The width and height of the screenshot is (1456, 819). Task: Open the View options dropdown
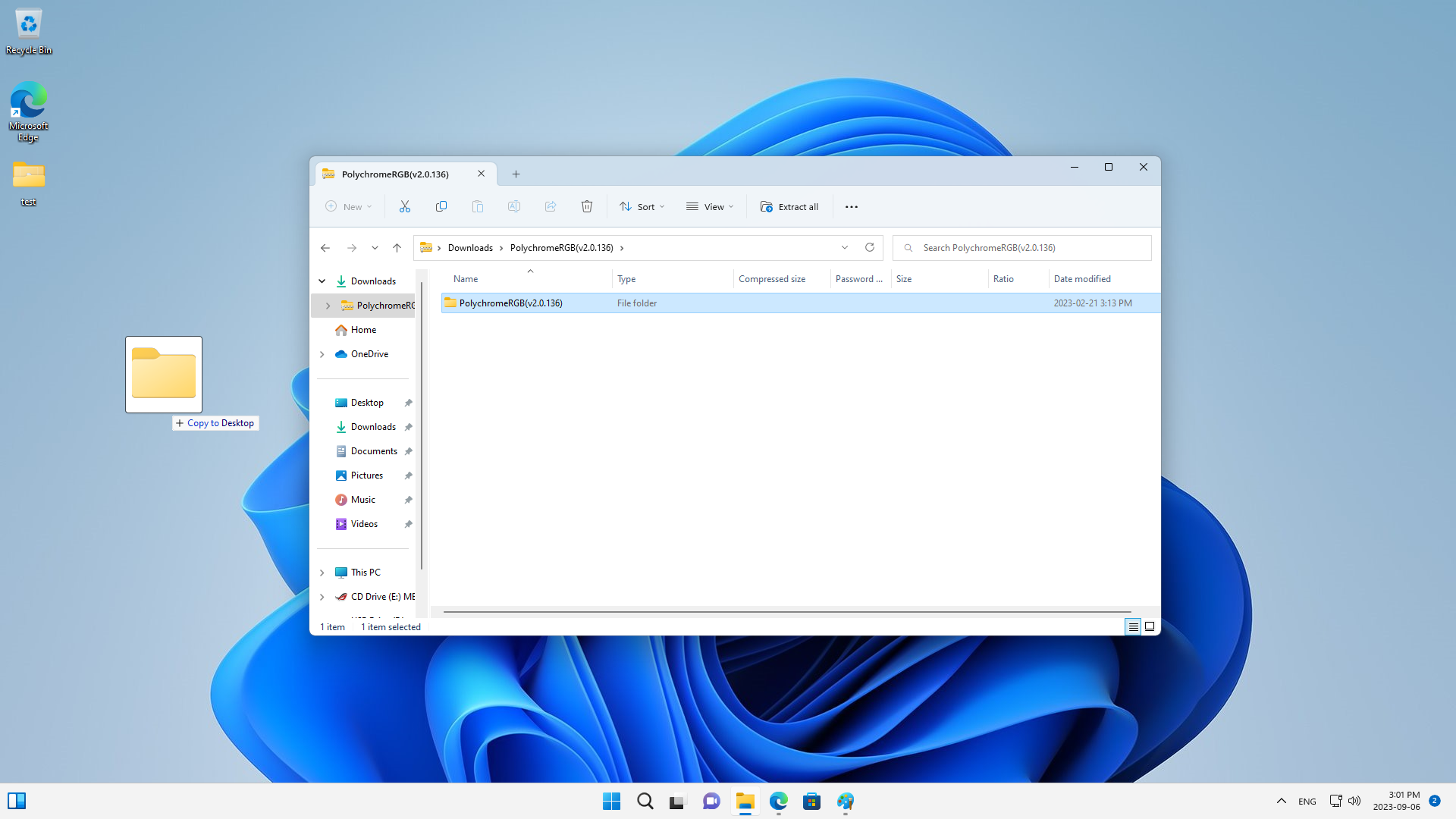[710, 206]
